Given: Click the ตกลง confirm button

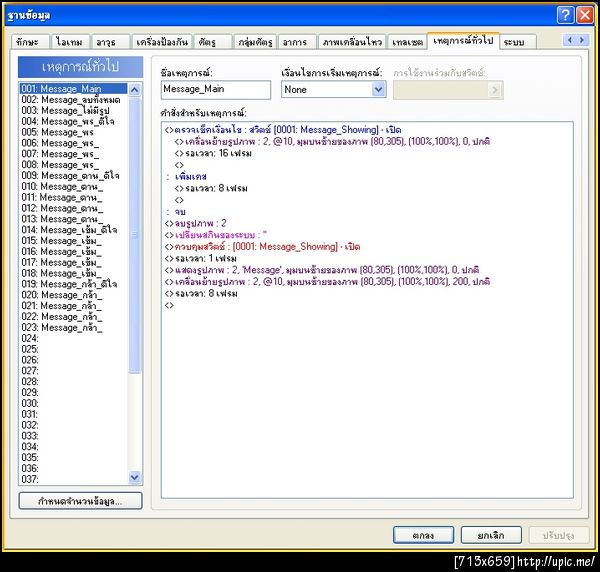Looking at the screenshot, I should (423, 535).
